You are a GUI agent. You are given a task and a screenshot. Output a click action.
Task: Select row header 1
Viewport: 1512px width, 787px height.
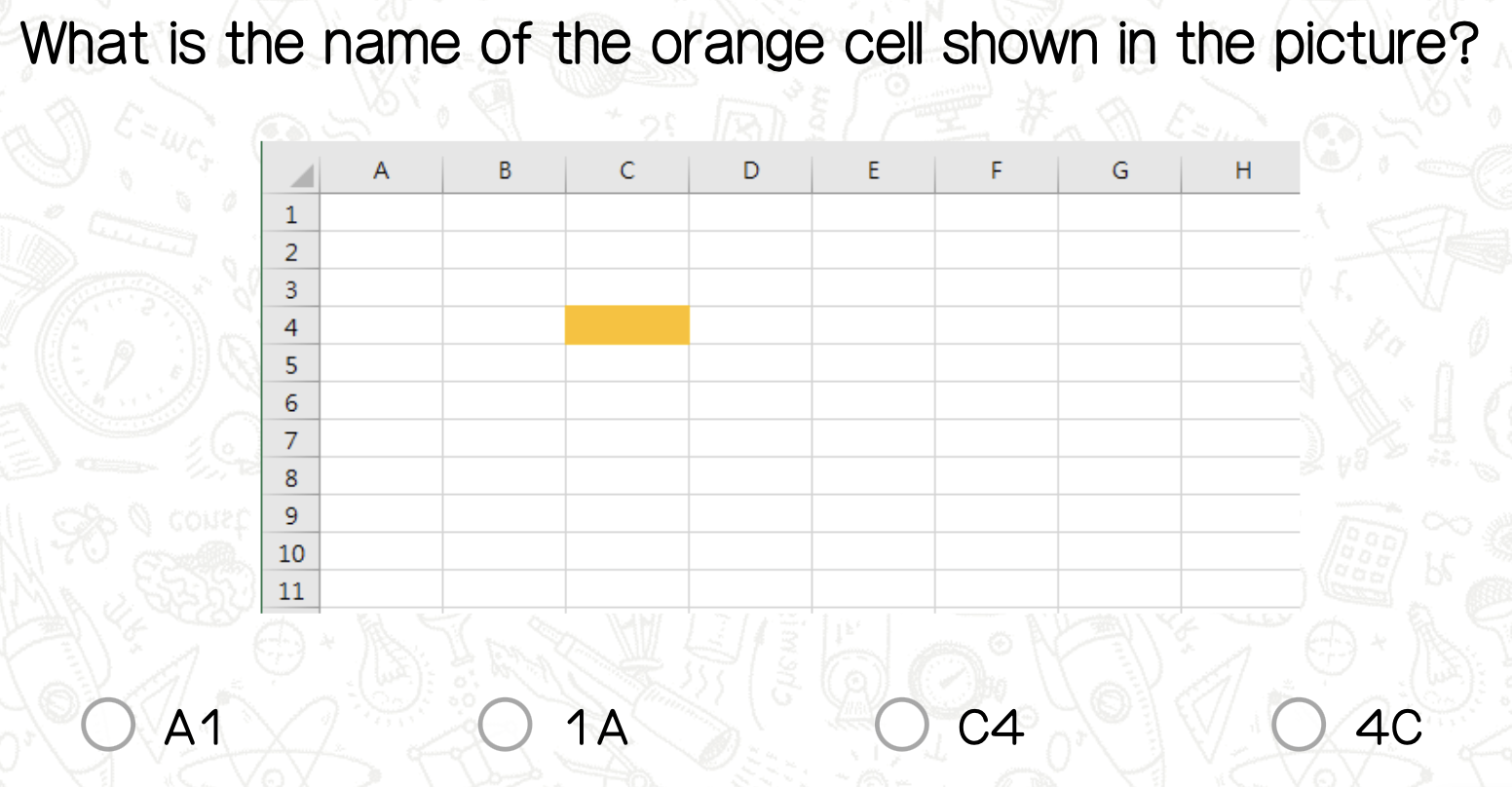[x=290, y=214]
